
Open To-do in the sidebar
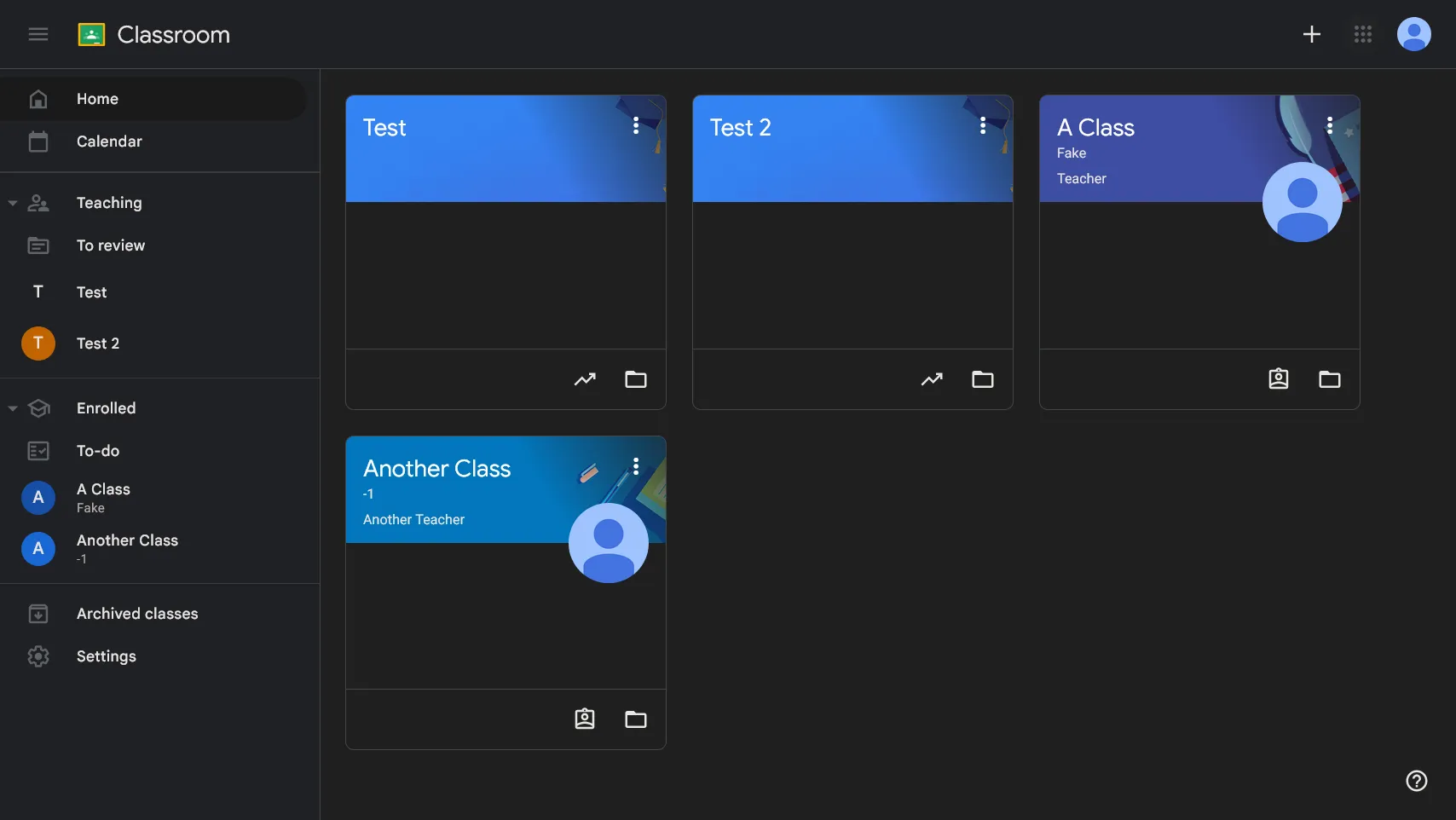[153, 451]
